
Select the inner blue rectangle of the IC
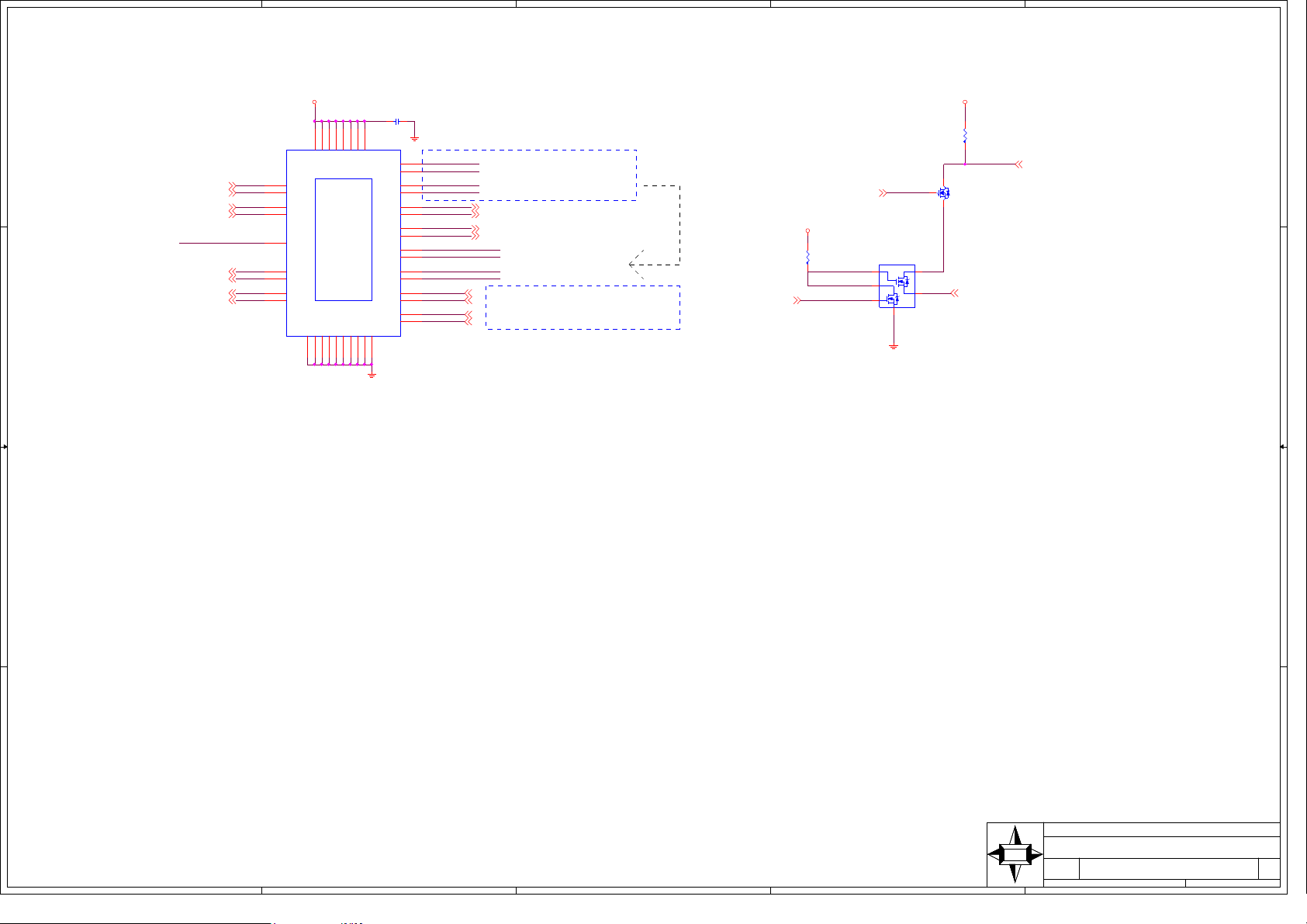(344, 240)
